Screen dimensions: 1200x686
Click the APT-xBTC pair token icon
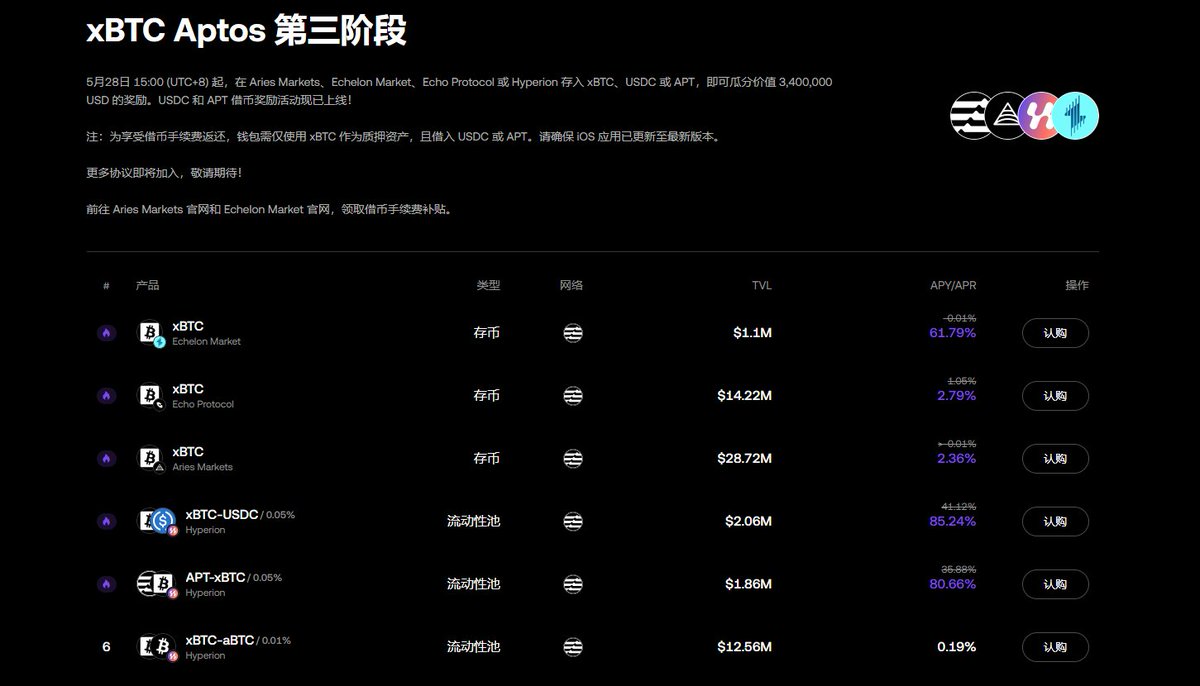coord(156,584)
